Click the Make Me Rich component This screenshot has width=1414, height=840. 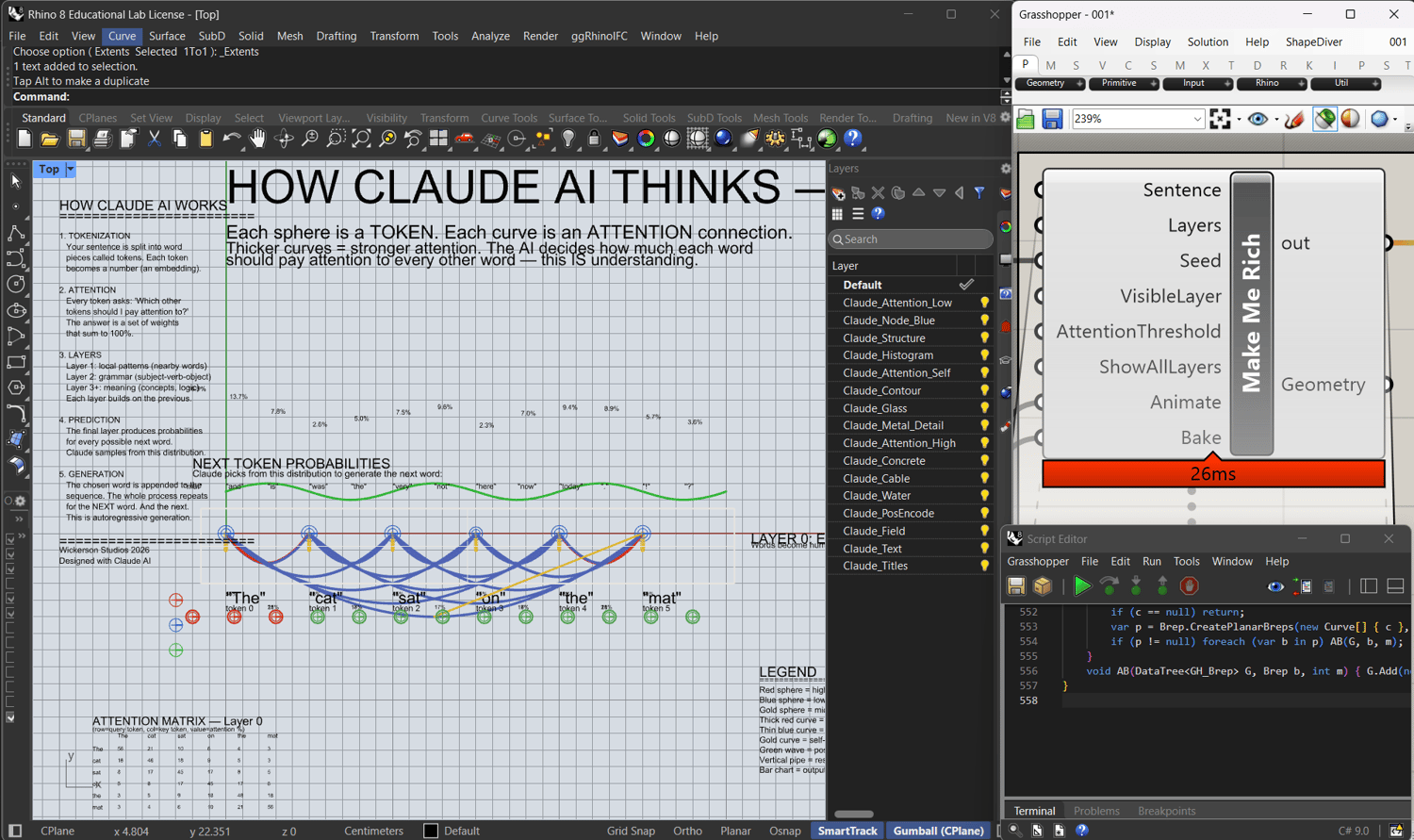pos(1252,314)
